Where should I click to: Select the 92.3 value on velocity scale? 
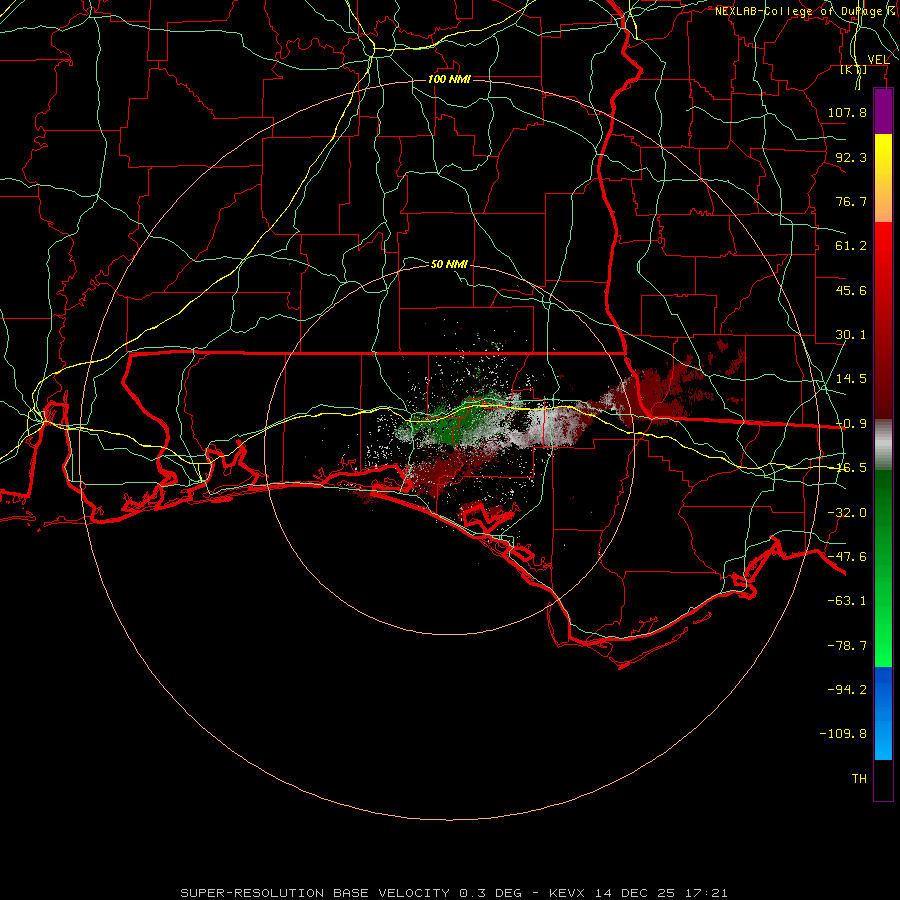click(851, 157)
